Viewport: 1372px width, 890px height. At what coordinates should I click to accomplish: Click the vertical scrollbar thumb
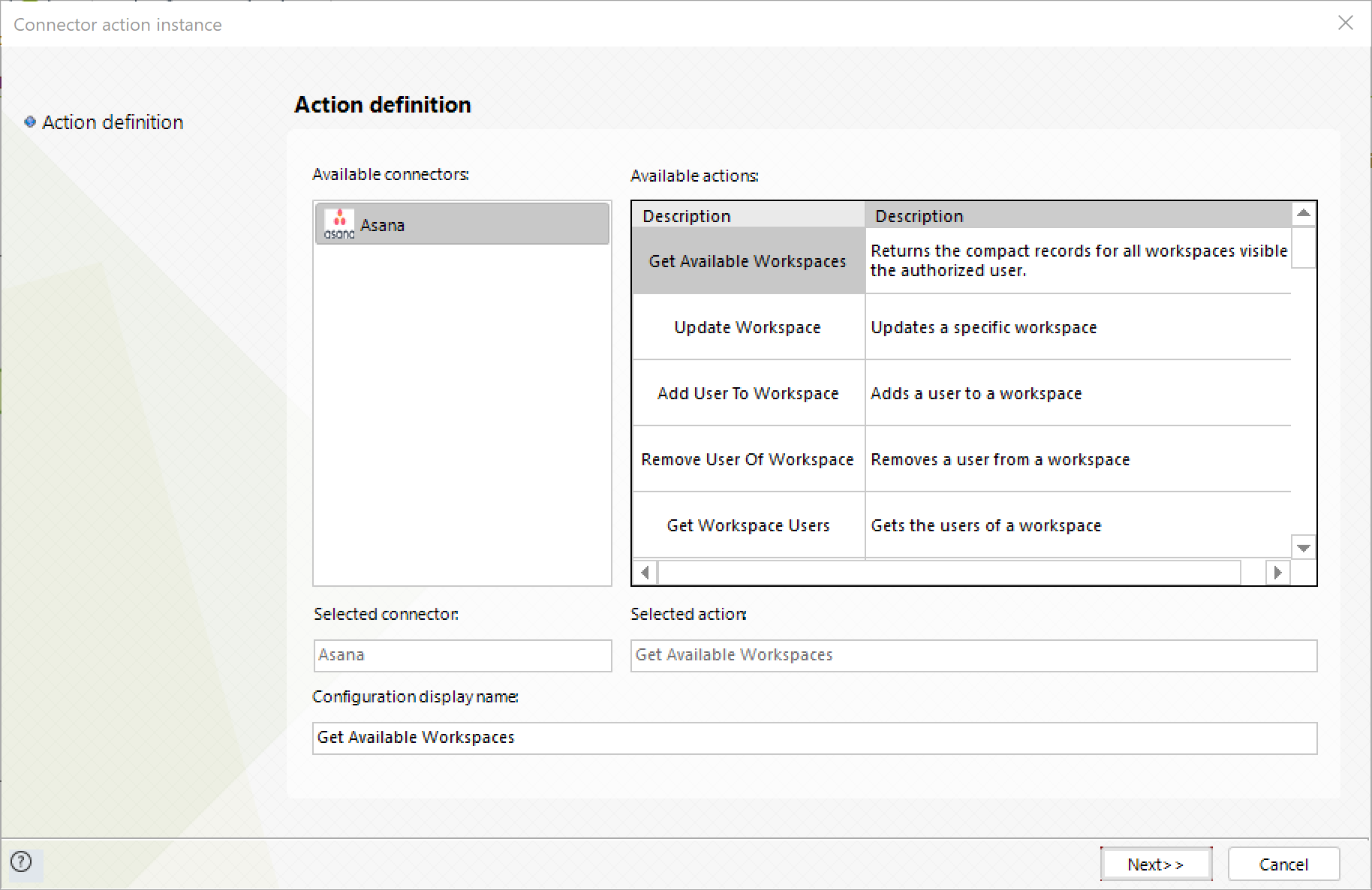click(1304, 247)
